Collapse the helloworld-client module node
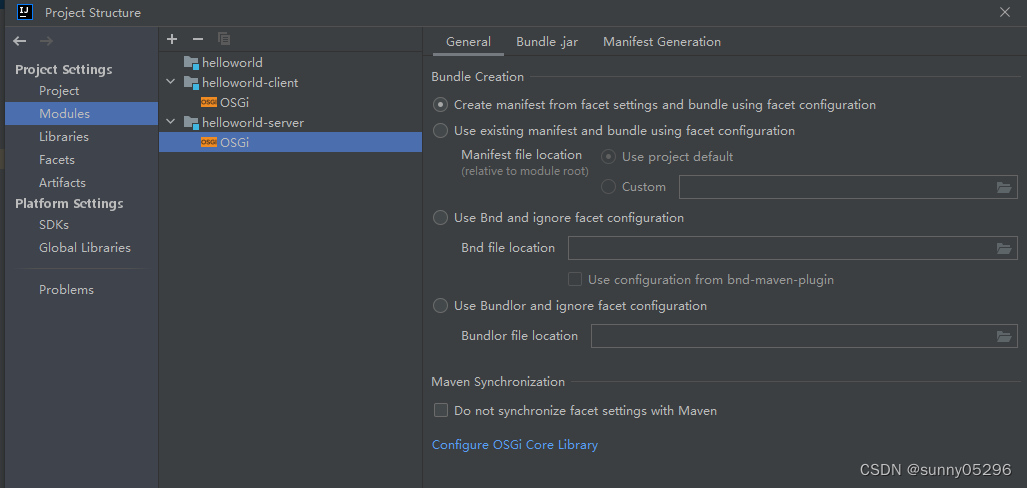 pos(171,82)
